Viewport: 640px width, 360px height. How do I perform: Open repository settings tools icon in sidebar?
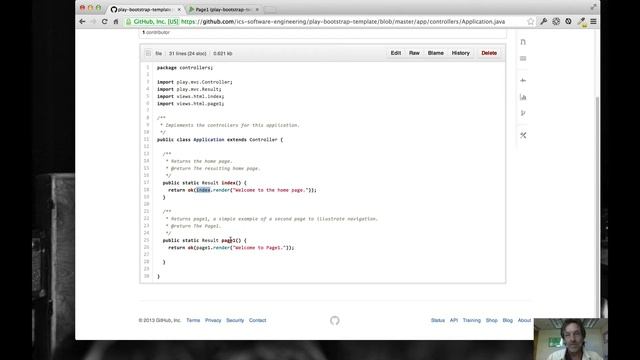pyautogui.click(x=523, y=135)
